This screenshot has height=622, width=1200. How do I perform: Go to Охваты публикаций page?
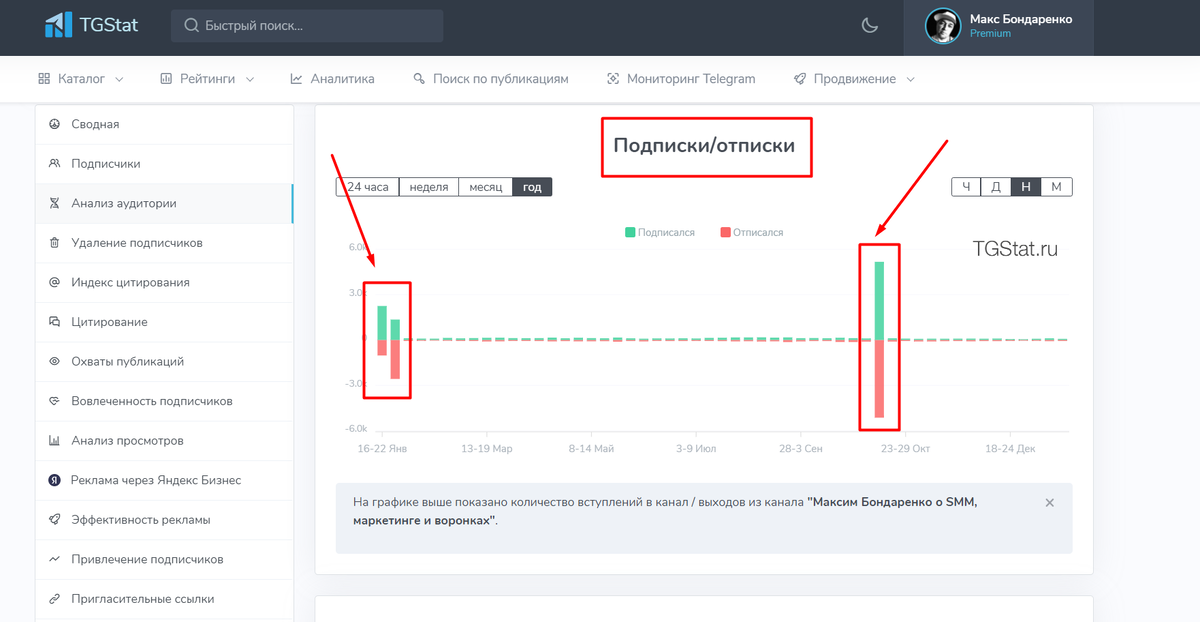[x=164, y=362]
